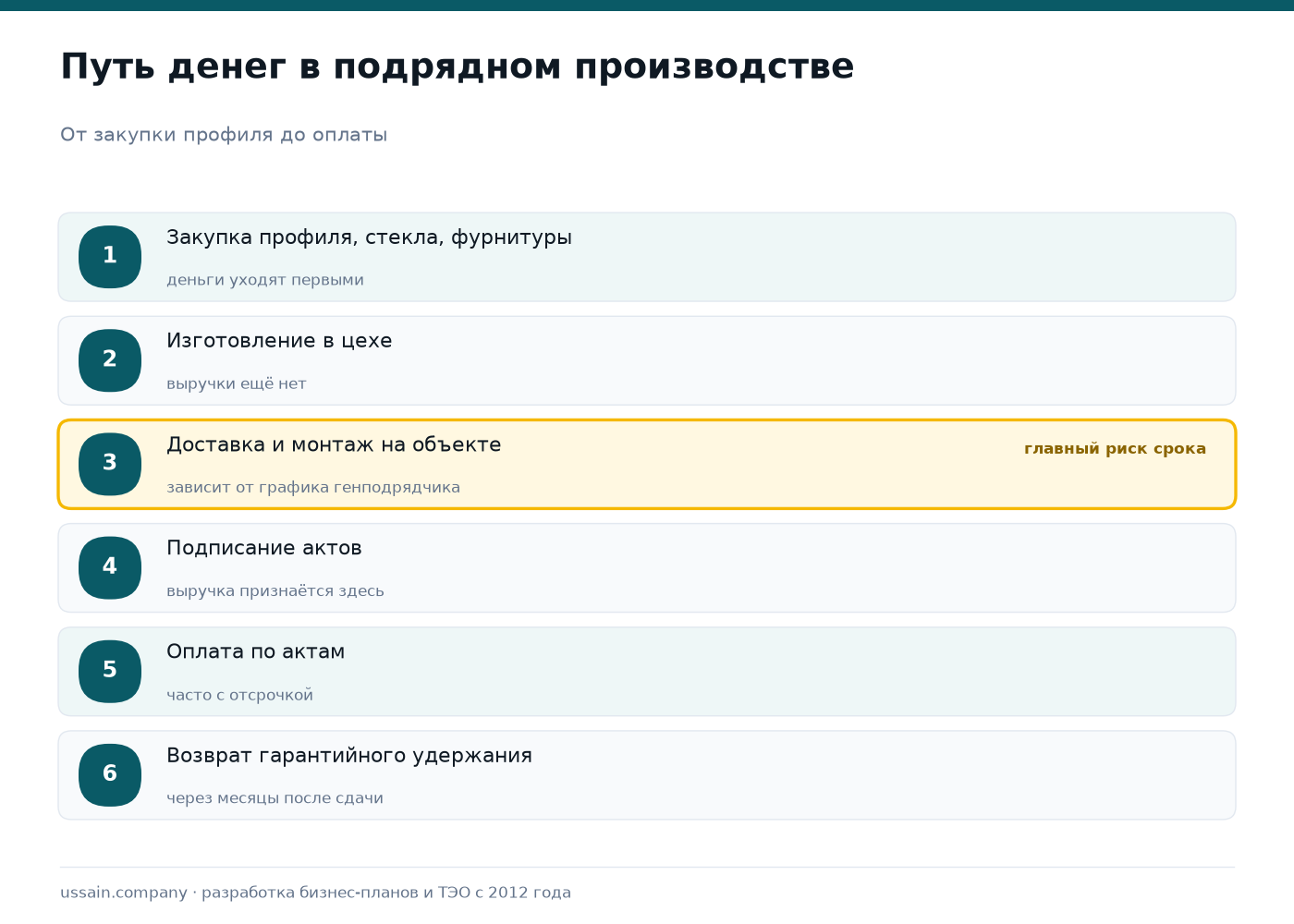Click subtitle 'От закупки профиля до оплаты'
This screenshot has width=1294, height=924.
(224, 135)
